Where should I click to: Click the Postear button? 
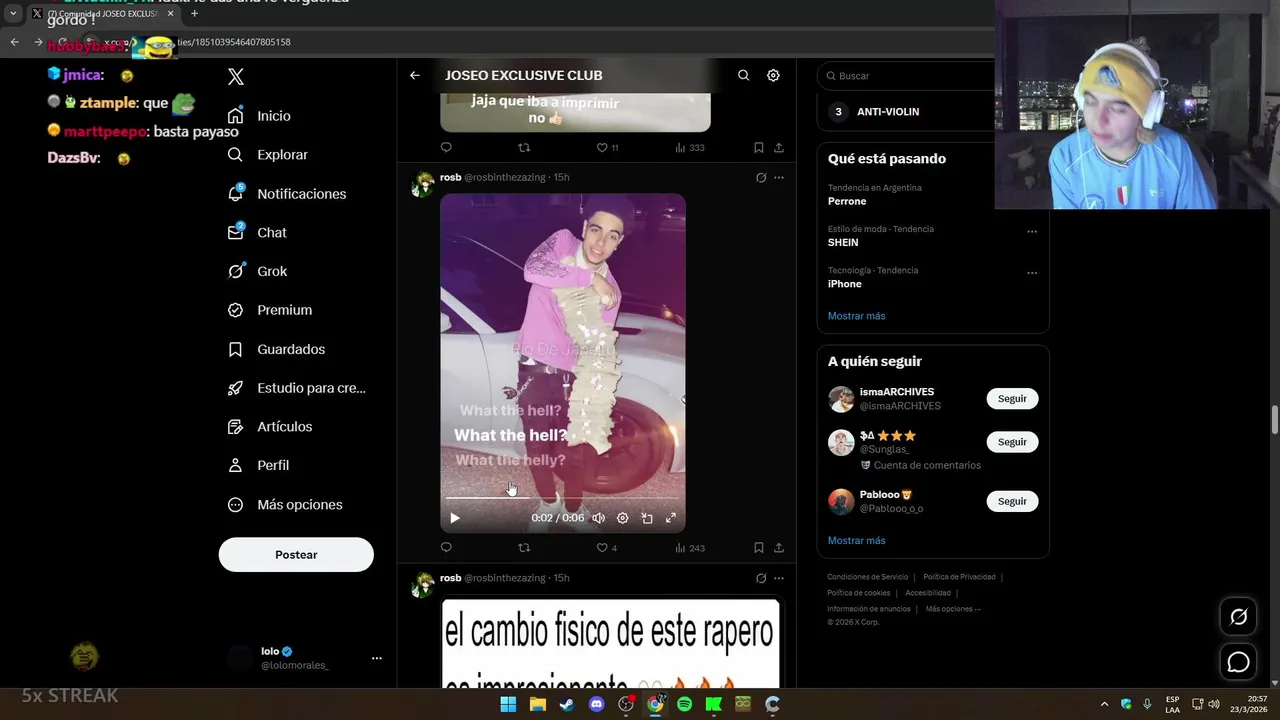pos(296,555)
